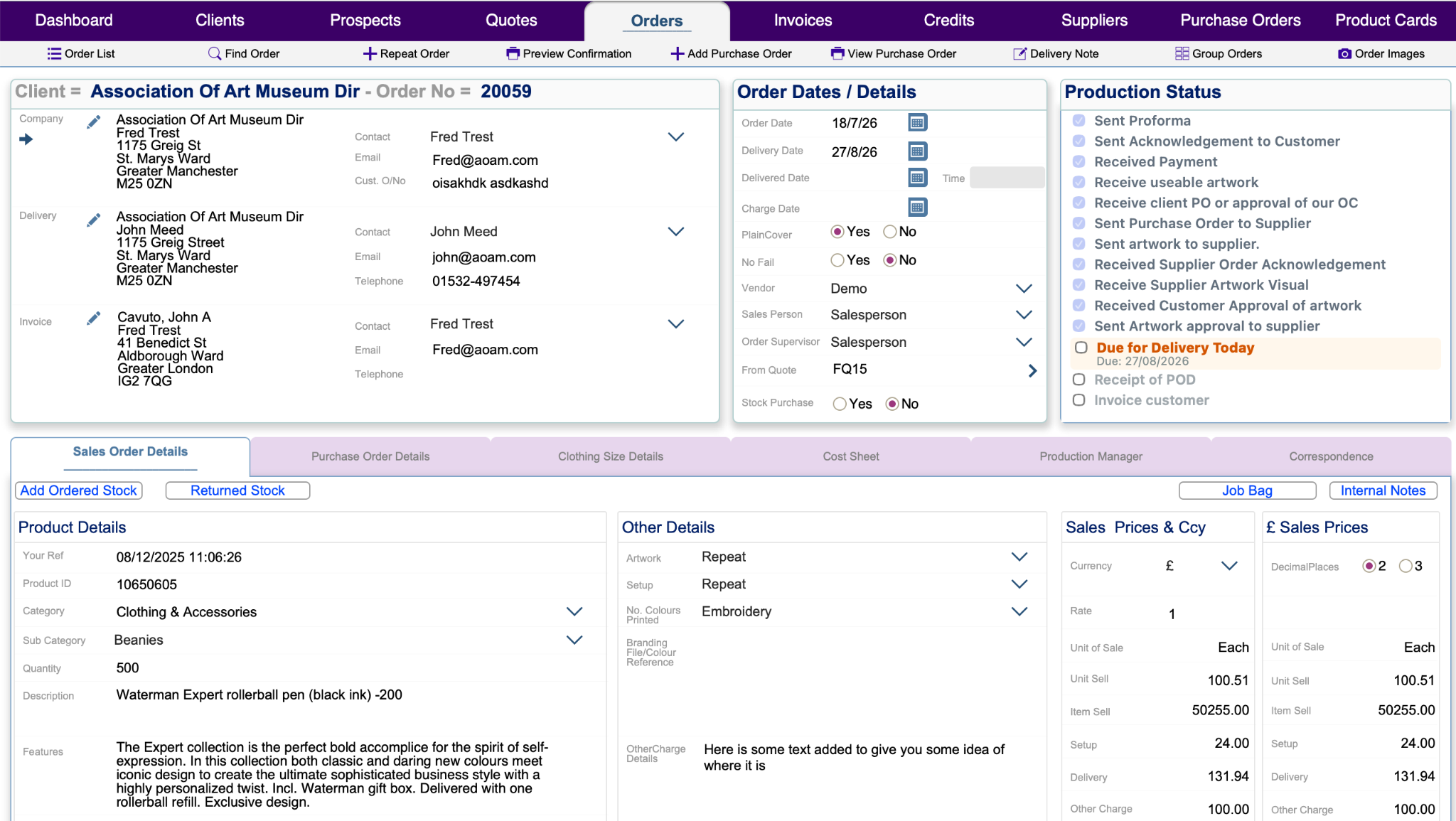Image resolution: width=1456 pixels, height=821 pixels.
Task: Click the Preview Confirmation printer icon
Action: click(x=513, y=53)
